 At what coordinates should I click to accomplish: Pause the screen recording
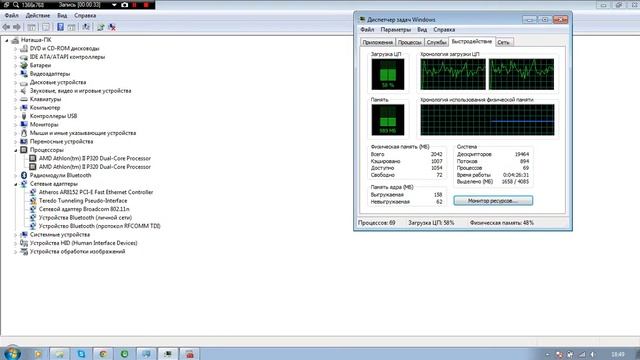135,5
